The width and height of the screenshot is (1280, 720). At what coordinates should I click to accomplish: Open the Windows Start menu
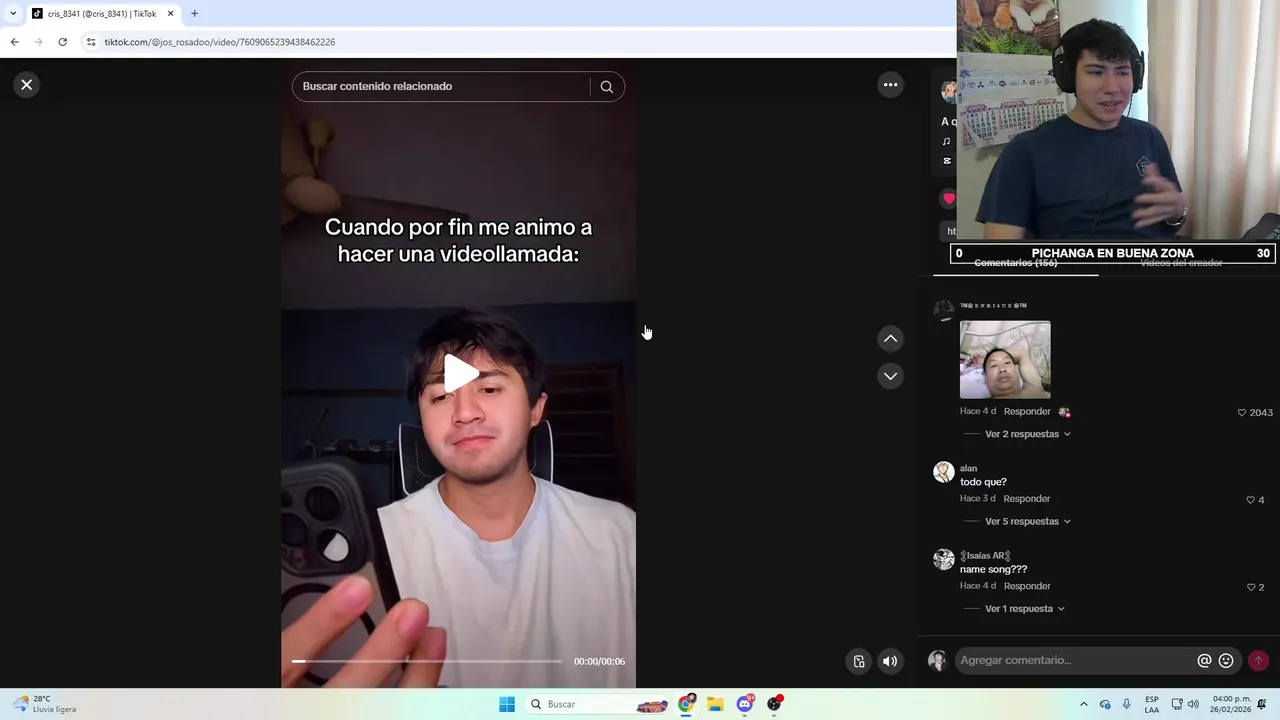point(507,704)
